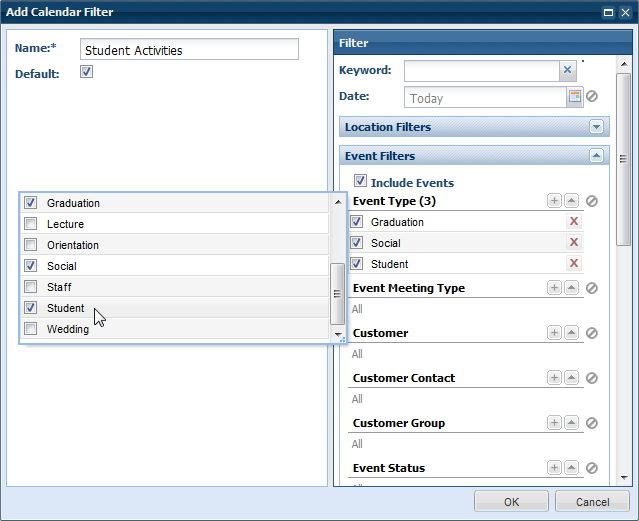Clear the Keyword field with the X icon

(567, 70)
